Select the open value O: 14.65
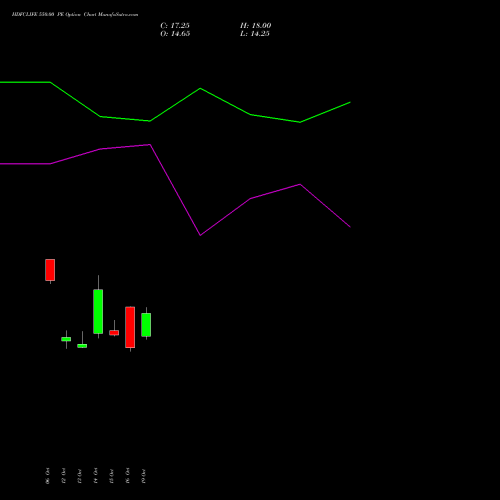 tap(175, 34)
